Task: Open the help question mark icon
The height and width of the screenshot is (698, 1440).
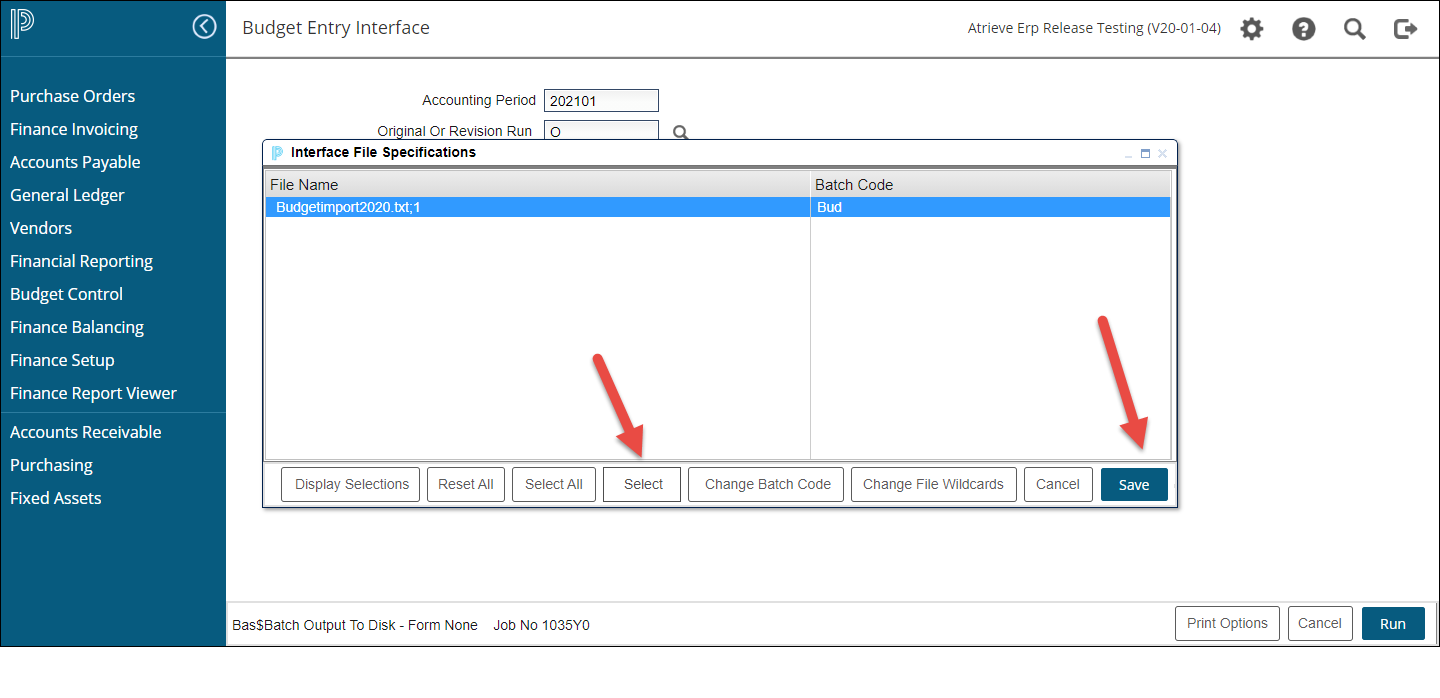Action: pyautogui.click(x=1303, y=29)
